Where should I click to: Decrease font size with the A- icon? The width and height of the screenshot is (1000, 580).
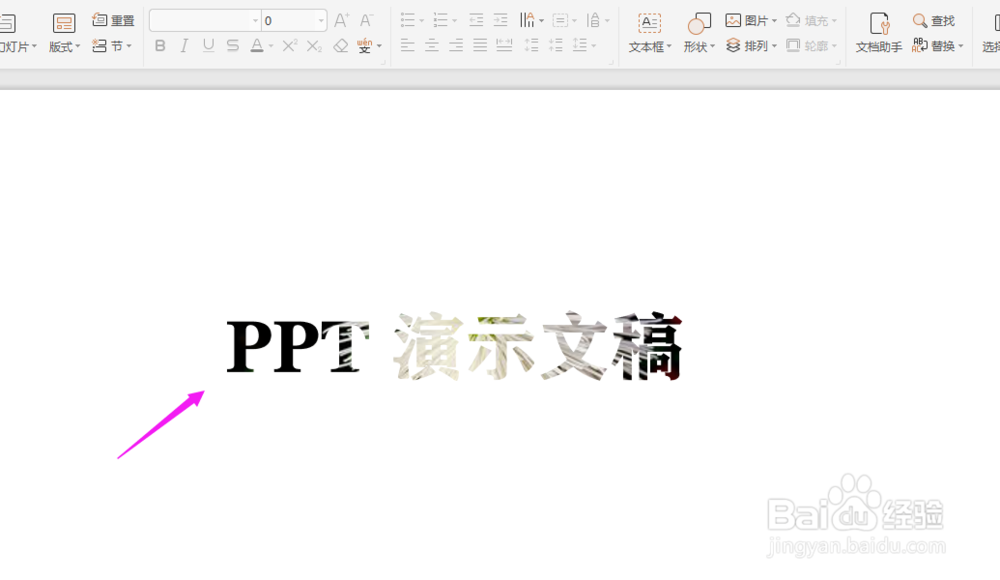pyautogui.click(x=366, y=20)
